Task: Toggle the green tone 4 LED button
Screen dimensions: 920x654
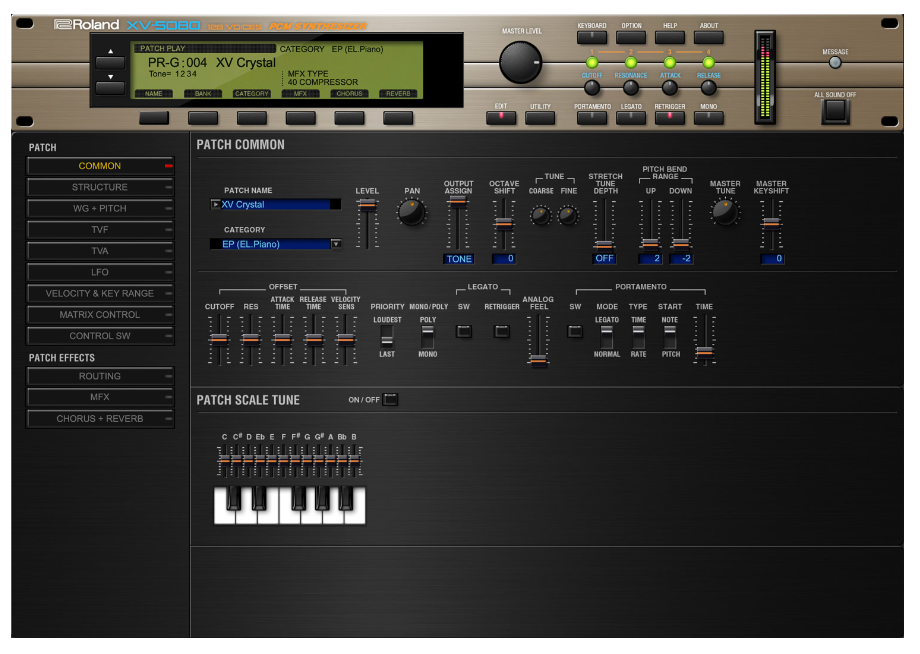Action: 709,63
